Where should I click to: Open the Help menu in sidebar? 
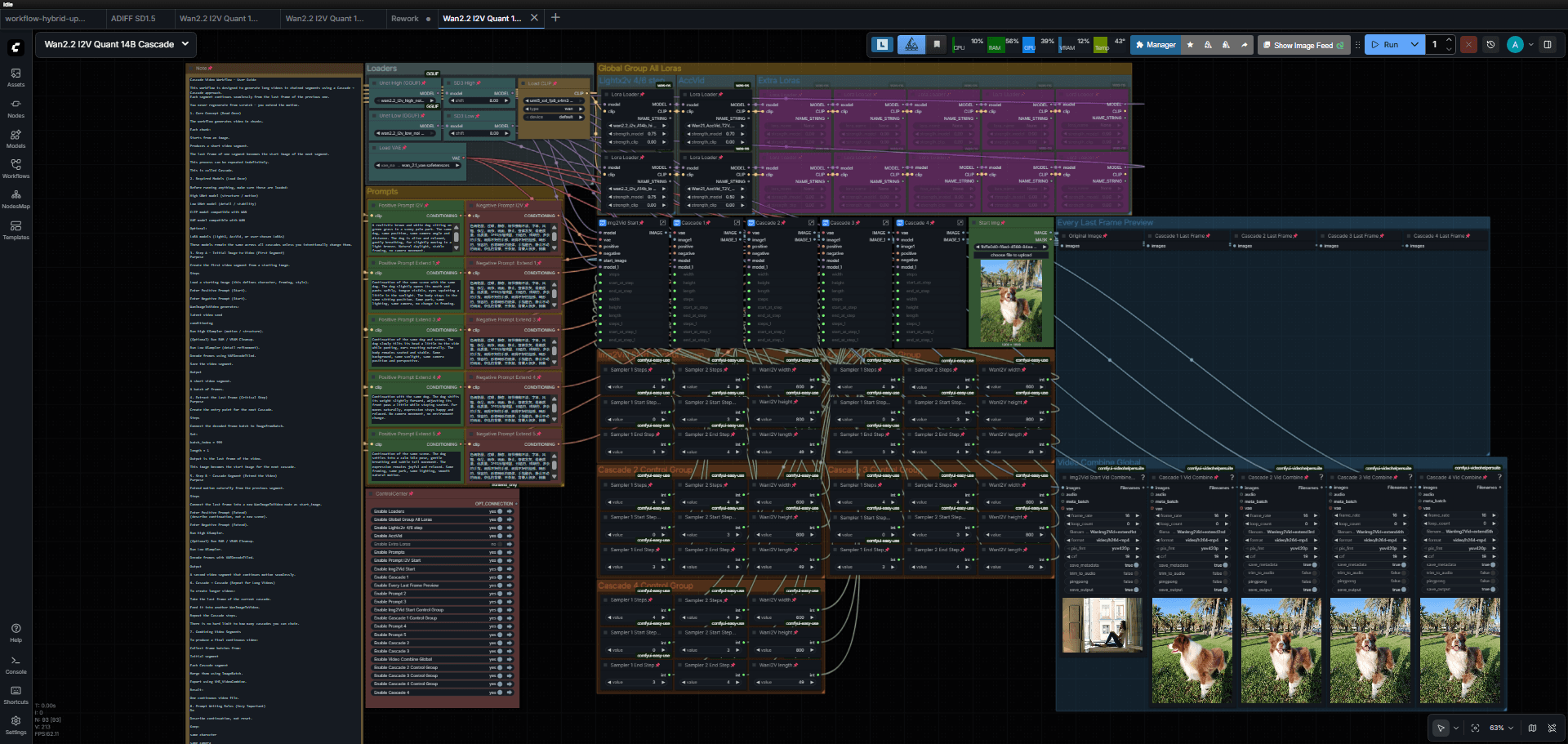coord(16,633)
